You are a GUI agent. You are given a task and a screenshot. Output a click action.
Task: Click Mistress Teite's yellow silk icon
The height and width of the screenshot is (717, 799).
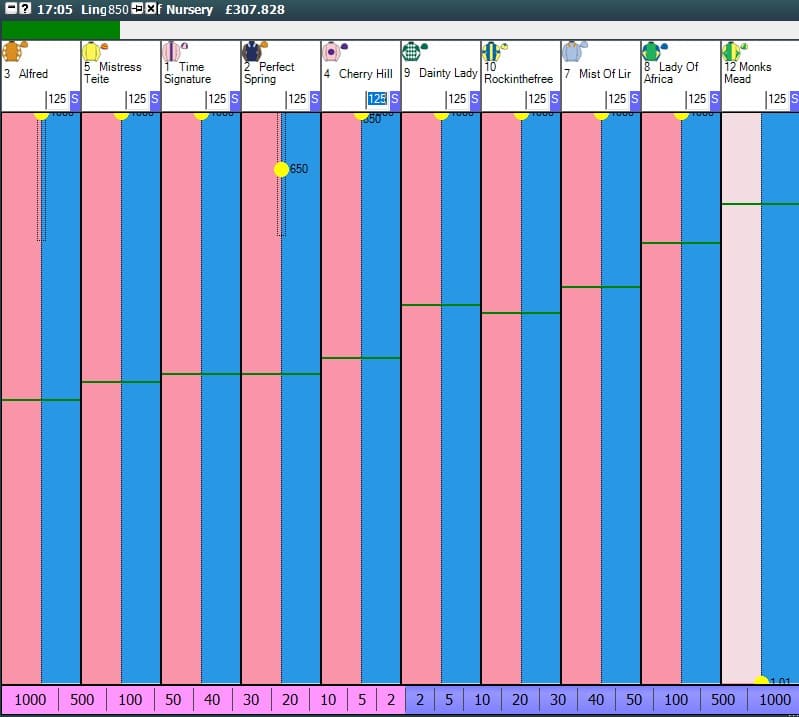coord(95,51)
